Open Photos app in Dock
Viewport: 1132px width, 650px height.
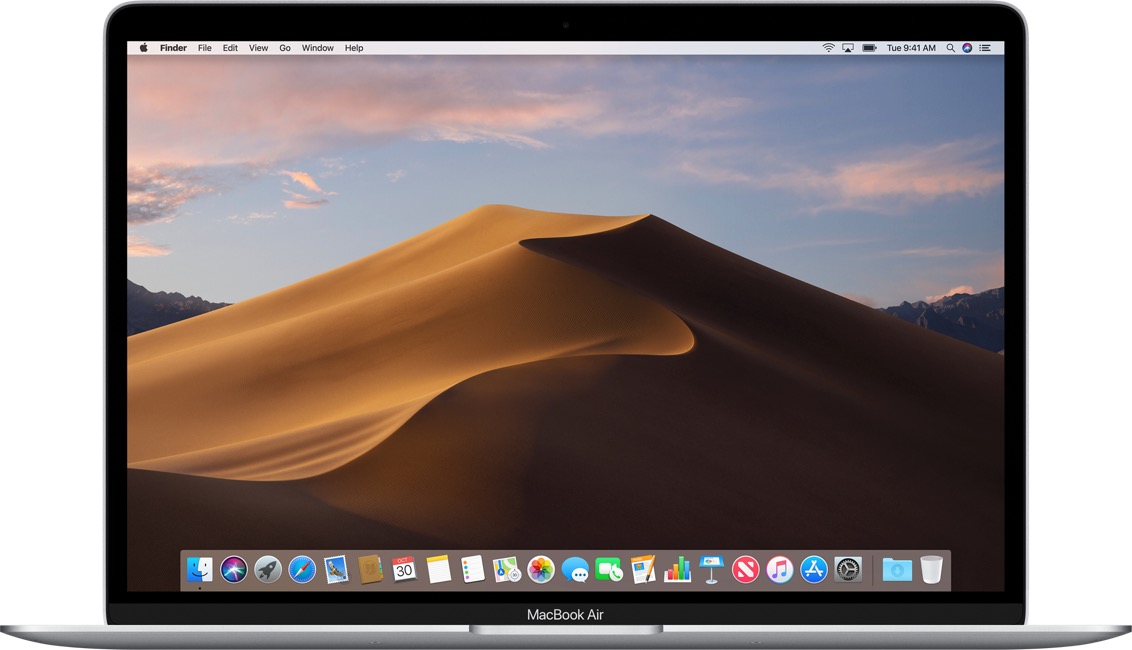[541, 570]
